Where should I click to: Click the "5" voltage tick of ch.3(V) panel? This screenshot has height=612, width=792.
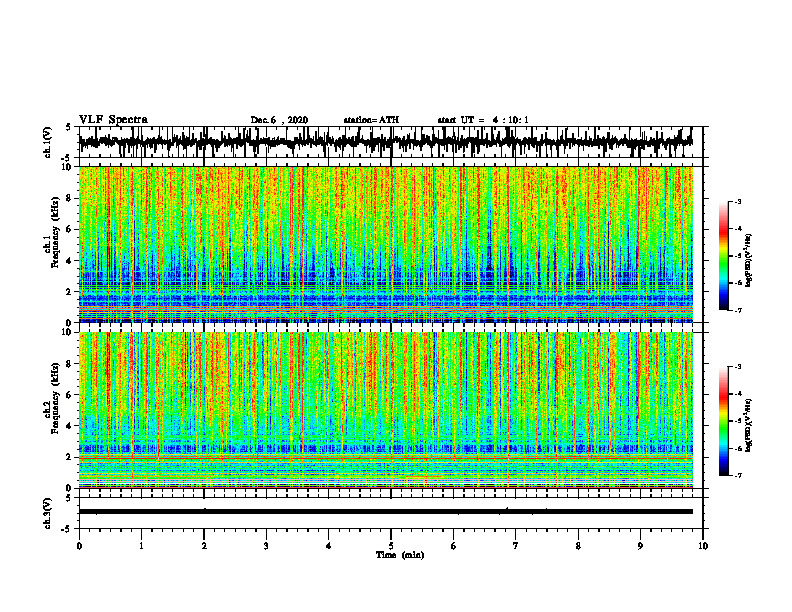tap(68, 498)
